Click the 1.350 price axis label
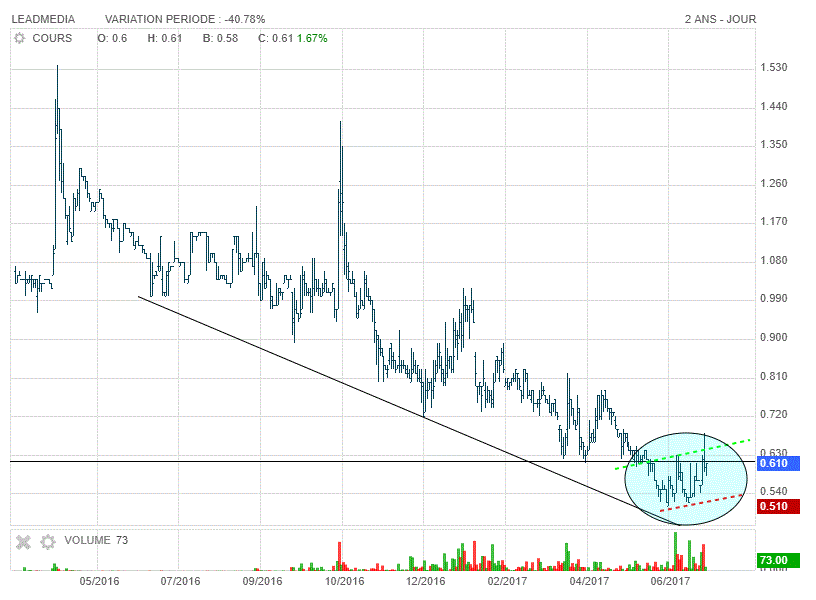 pyautogui.click(x=774, y=144)
